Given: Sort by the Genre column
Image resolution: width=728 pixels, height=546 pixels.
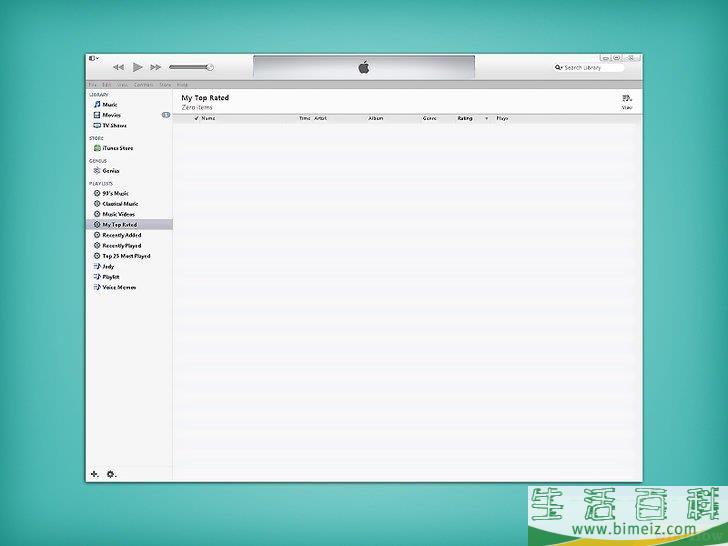Looking at the screenshot, I should [429, 118].
